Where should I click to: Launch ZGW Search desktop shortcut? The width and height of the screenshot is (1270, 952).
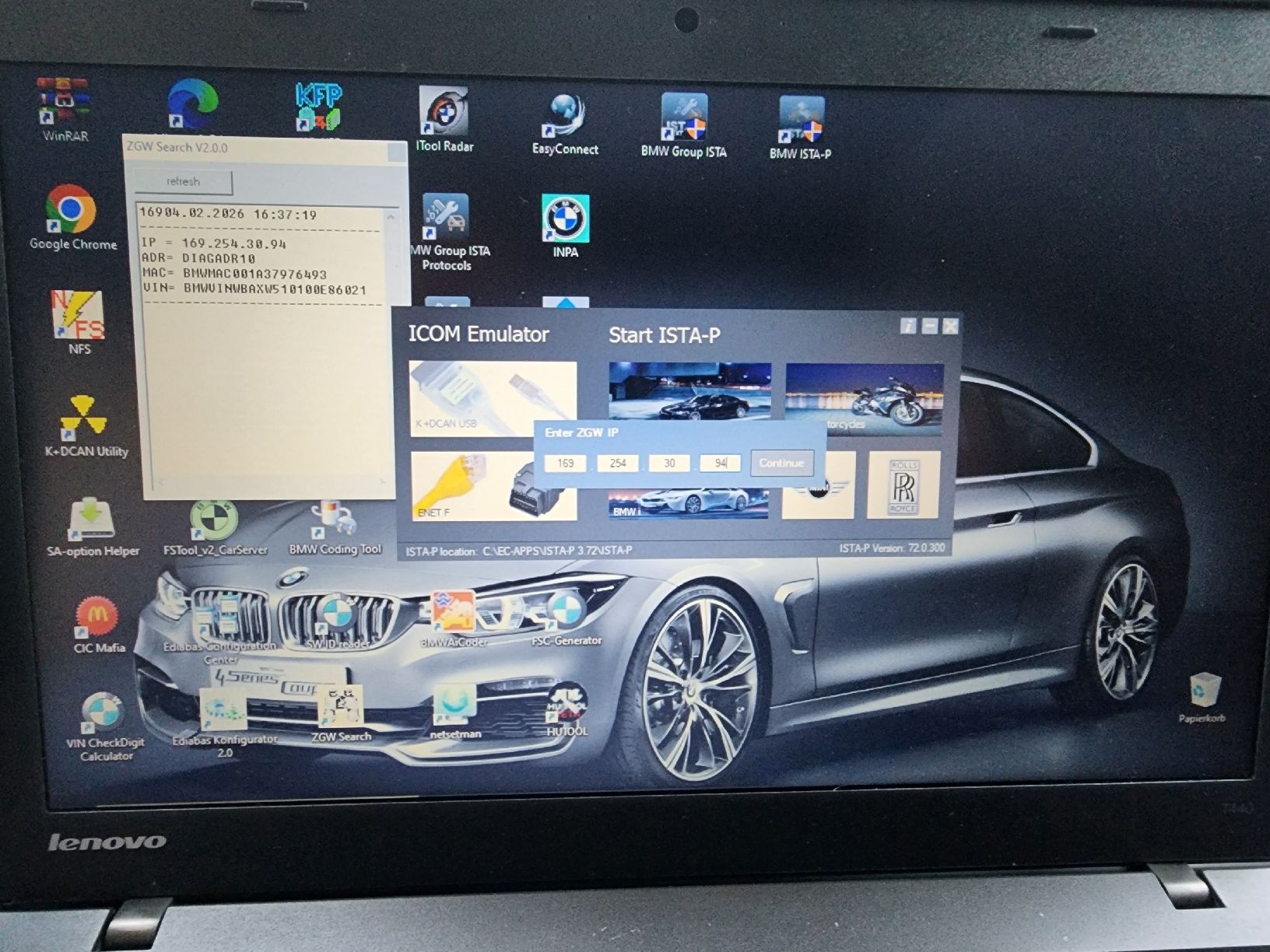coord(341,714)
